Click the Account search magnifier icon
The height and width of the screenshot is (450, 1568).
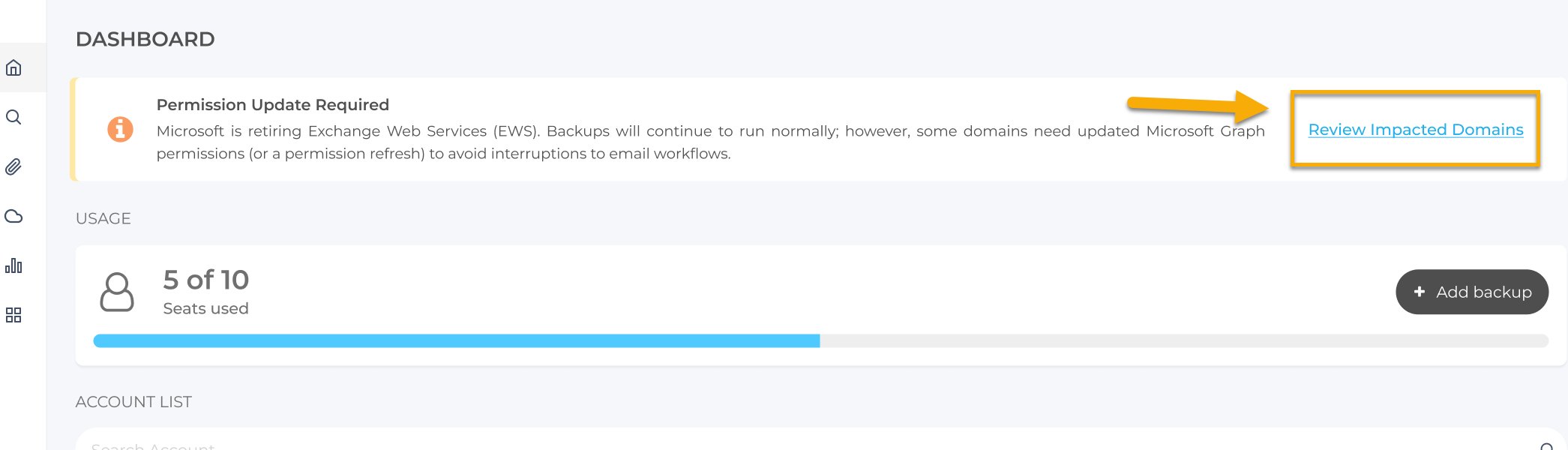(1547, 447)
